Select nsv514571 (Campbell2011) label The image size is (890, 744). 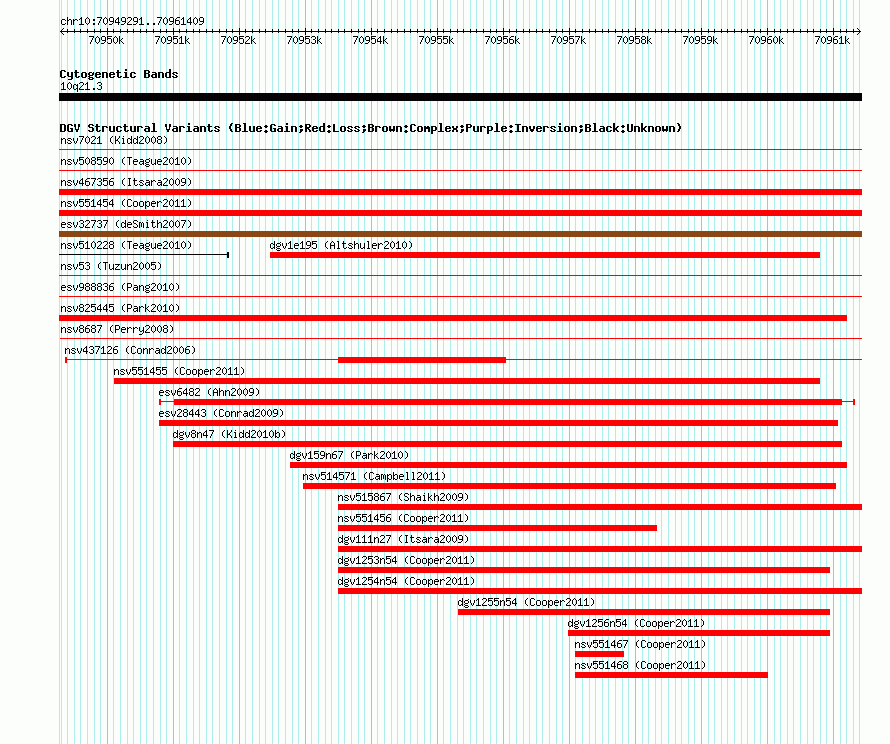(x=374, y=476)
